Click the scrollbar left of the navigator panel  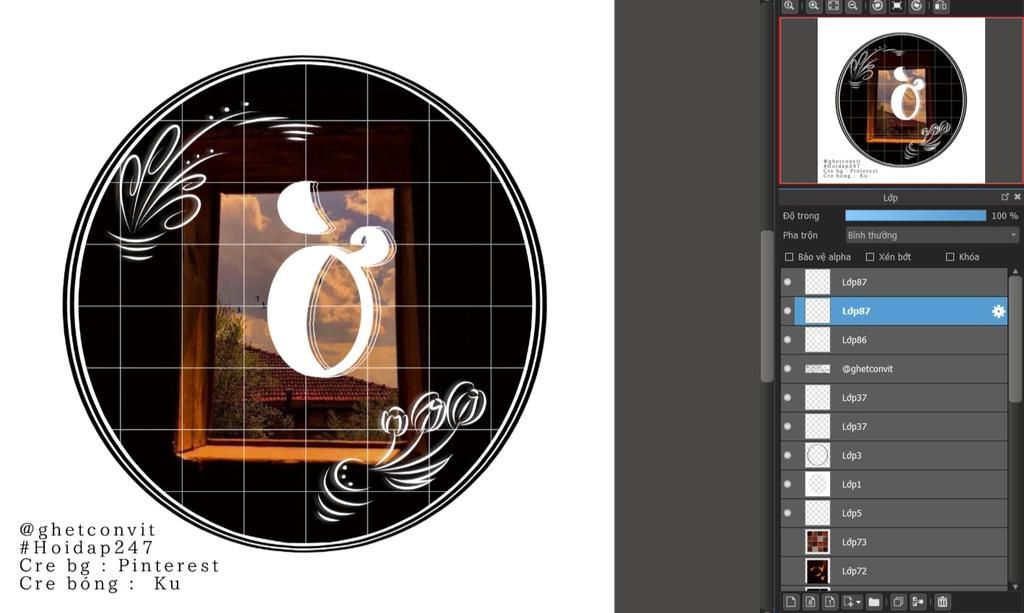tap(767, 306)
